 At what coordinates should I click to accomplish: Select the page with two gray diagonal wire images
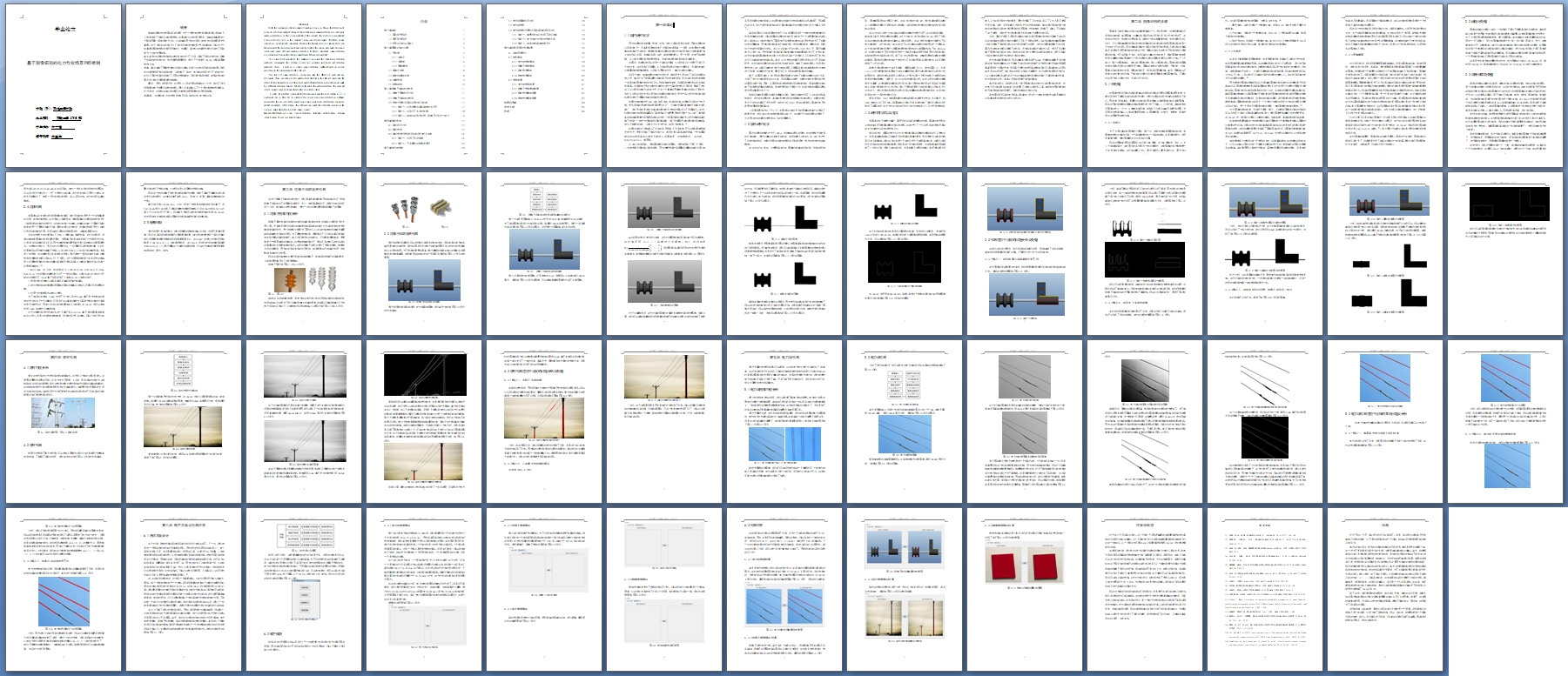click(1025, 420)
